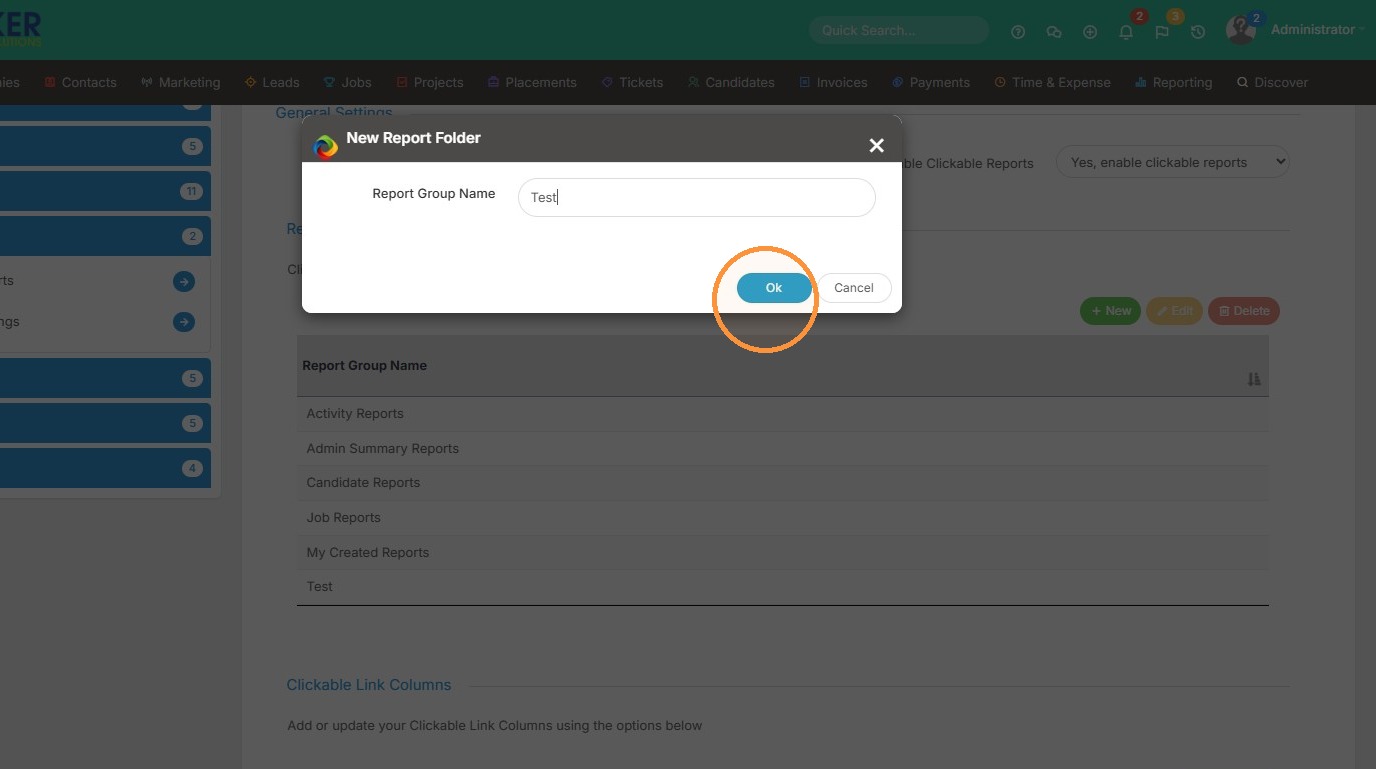The width and height of the screenshot is (1376, 769).
Task: Click the Quick Search box
Action: pyautogui.click(x=898, y=31)
